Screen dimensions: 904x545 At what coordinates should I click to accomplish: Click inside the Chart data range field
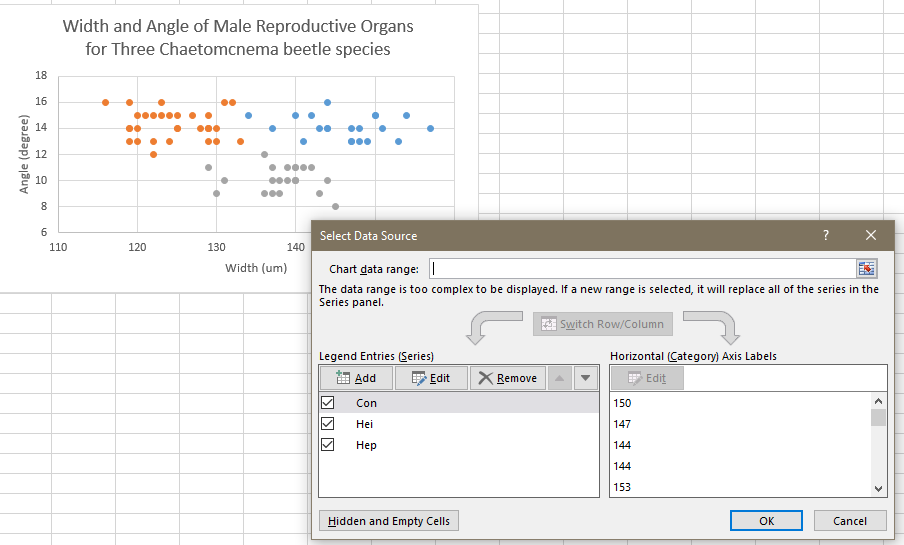(x=640, y=268)
